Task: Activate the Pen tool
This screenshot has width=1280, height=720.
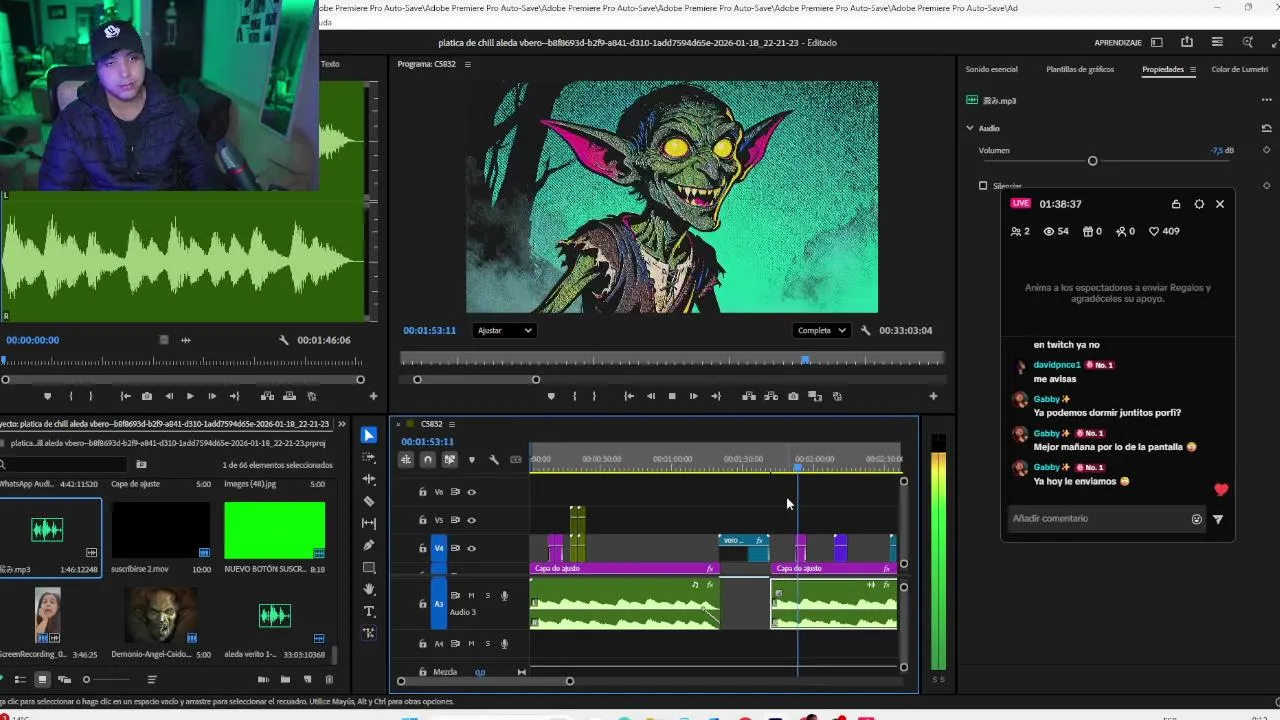Action: point(369,545)
